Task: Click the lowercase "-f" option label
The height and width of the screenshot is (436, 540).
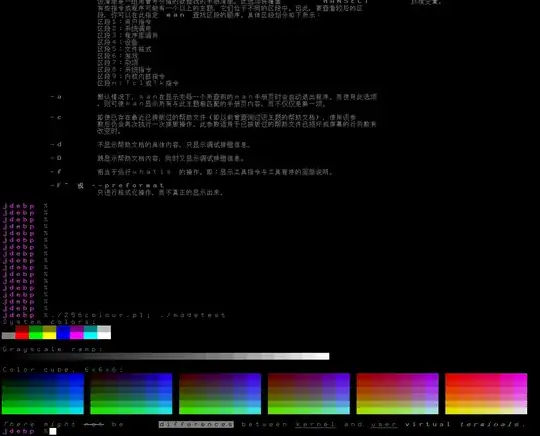Action: tap(56, 172)
